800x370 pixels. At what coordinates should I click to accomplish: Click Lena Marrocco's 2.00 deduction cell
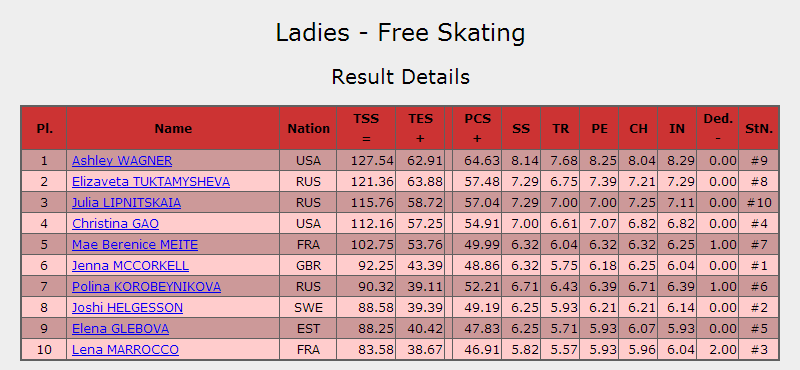coord(718,350)
